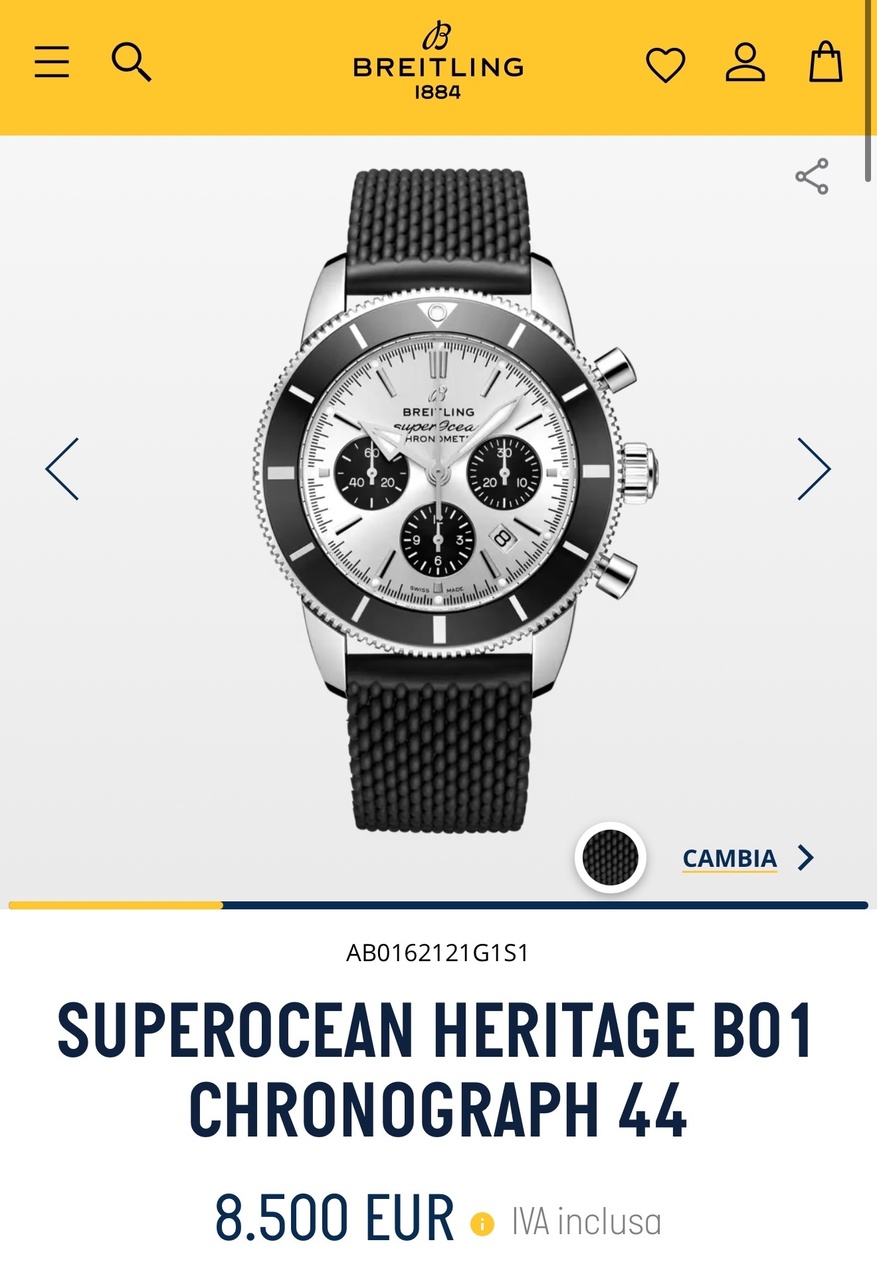Show next product image with right arrow
Screen dimensions: 877x1280
coord(814,469)
